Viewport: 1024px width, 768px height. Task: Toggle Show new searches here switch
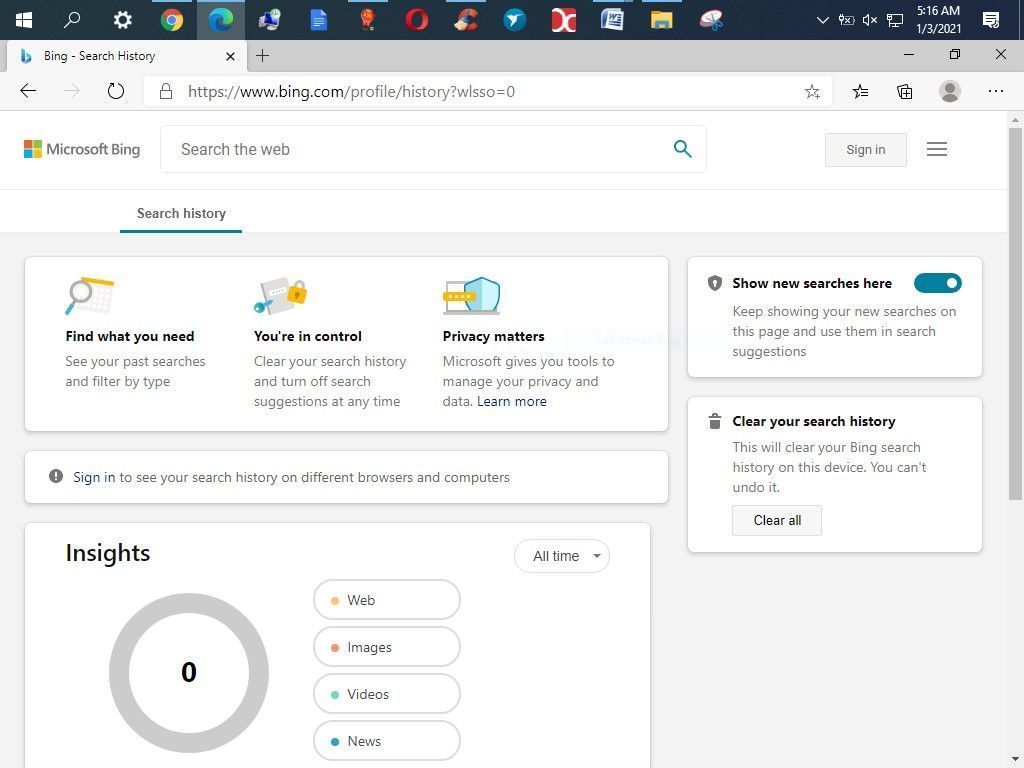937,283
